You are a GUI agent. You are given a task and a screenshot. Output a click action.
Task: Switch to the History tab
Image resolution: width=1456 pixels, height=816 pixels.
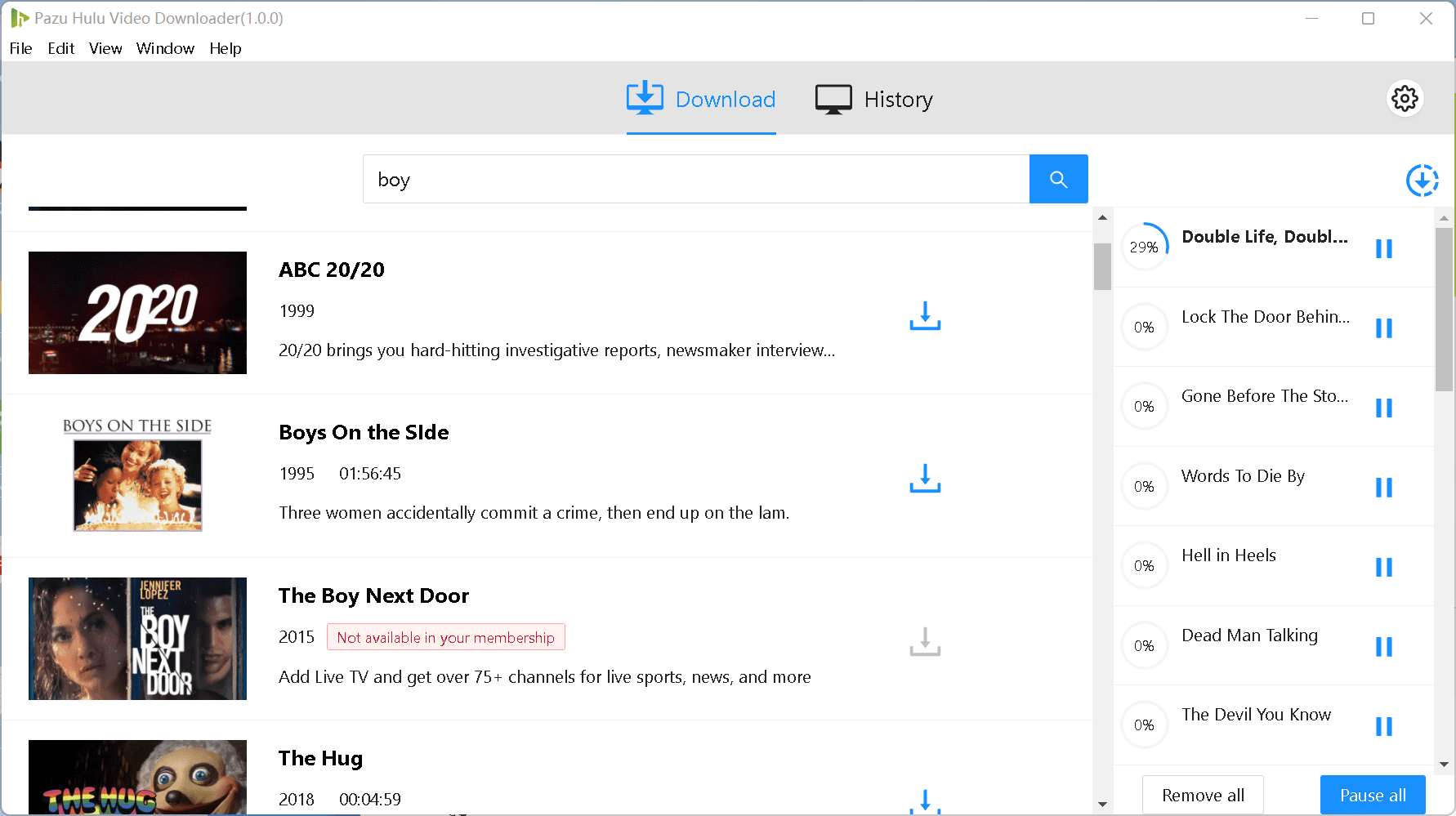874,100
